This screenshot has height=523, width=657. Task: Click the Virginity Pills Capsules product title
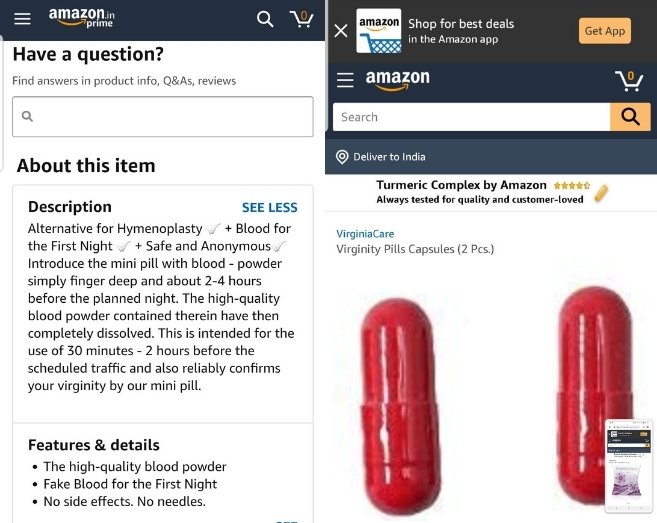coord(415,249)
